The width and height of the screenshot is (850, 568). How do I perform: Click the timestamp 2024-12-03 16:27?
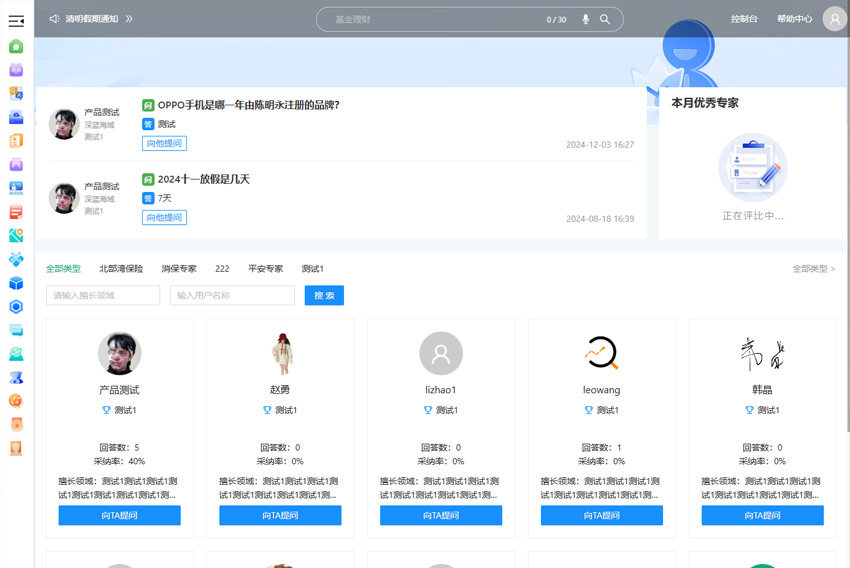click(x=600, y=145)
